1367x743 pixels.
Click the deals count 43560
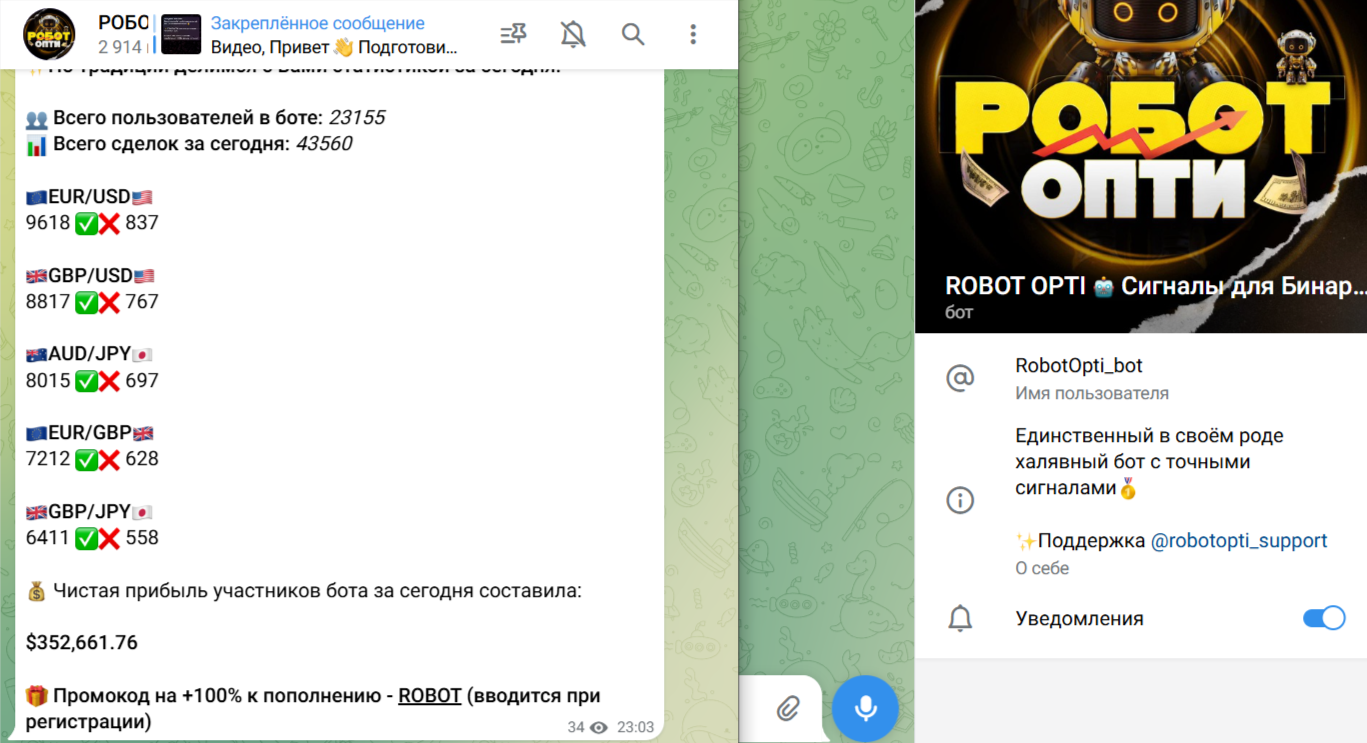pos(323,144)
